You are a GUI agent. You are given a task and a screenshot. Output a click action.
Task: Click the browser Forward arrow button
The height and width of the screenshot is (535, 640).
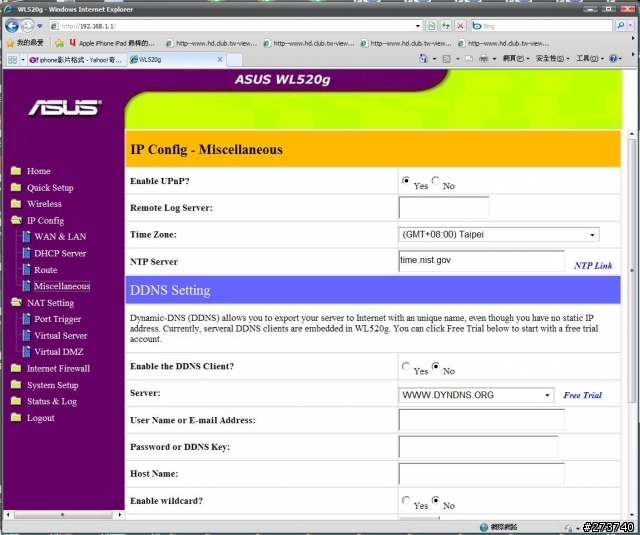[x=27, y=26]
